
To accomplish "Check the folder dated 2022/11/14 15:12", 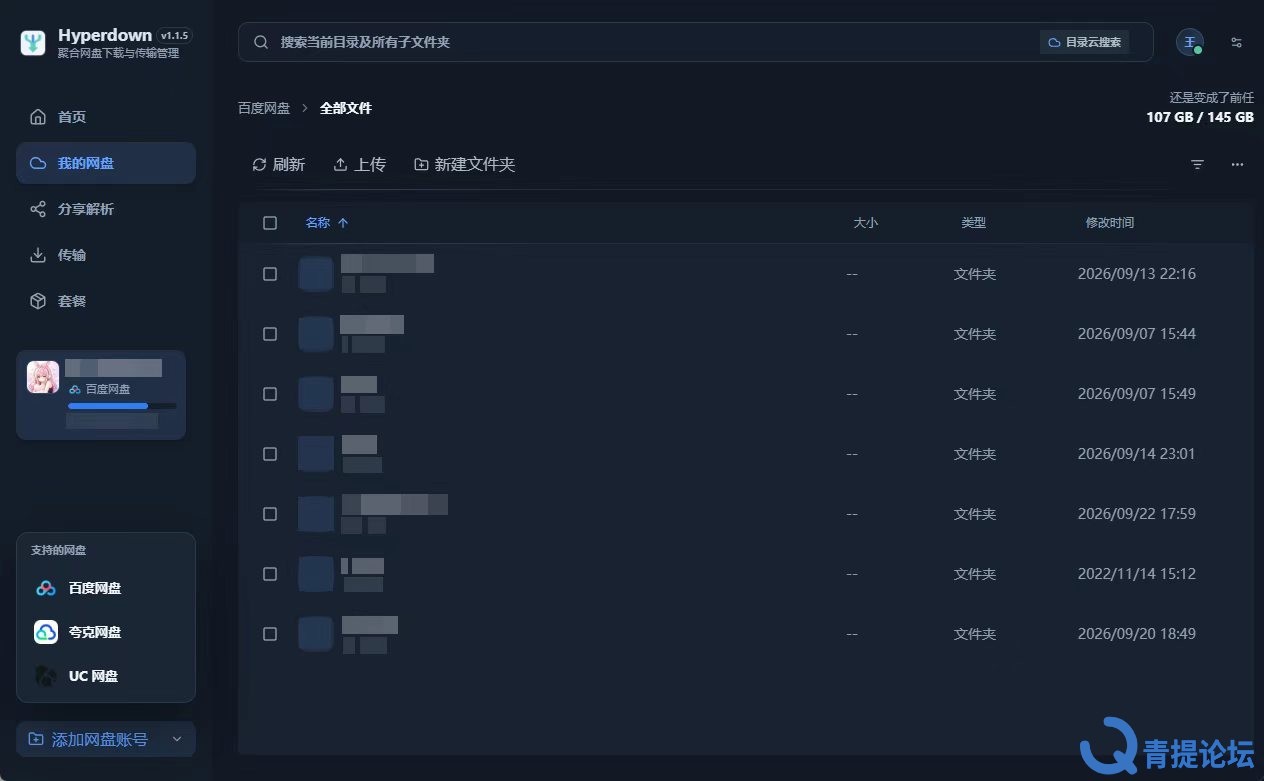I will [270, 574].
